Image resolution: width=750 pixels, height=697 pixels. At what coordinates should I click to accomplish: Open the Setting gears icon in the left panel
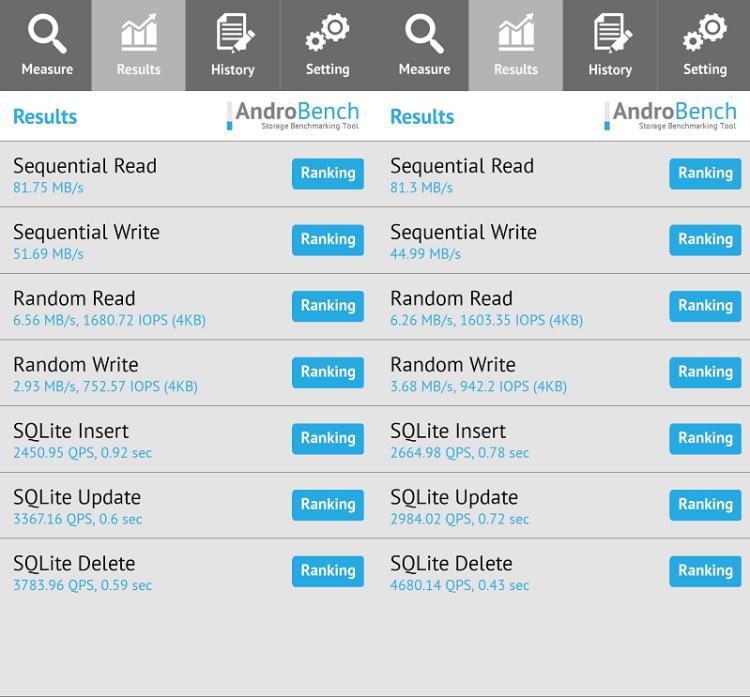pyautogui.click(x=327, y=34)
